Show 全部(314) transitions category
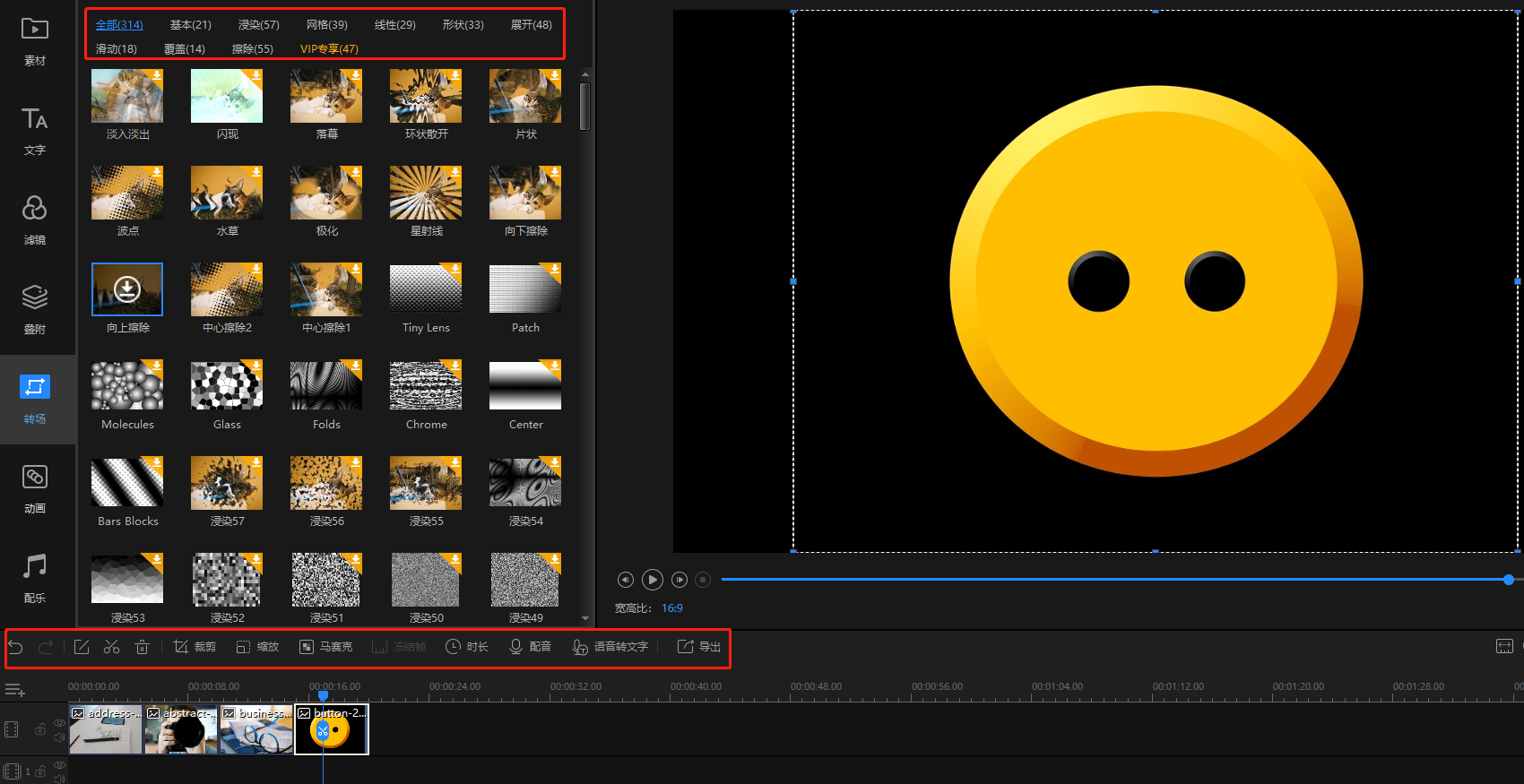 119,25
